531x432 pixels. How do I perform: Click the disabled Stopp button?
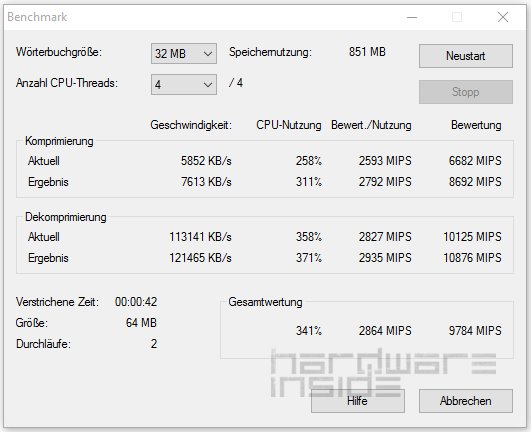[466, 92]
